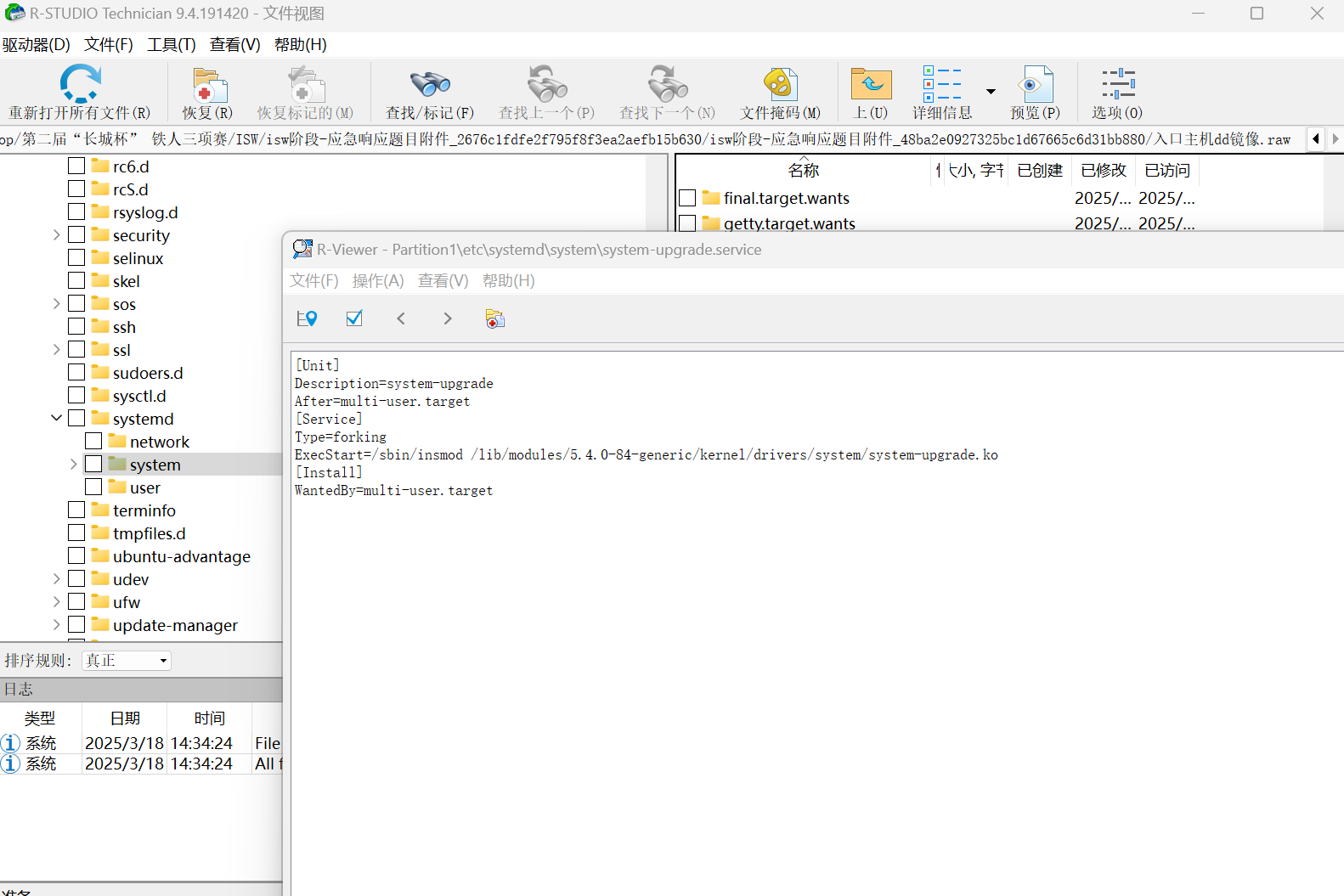This screenshot has height=896, width=1344.
Task: Go up one folder level
Action: pyautogui.click(x=871, y=85)
